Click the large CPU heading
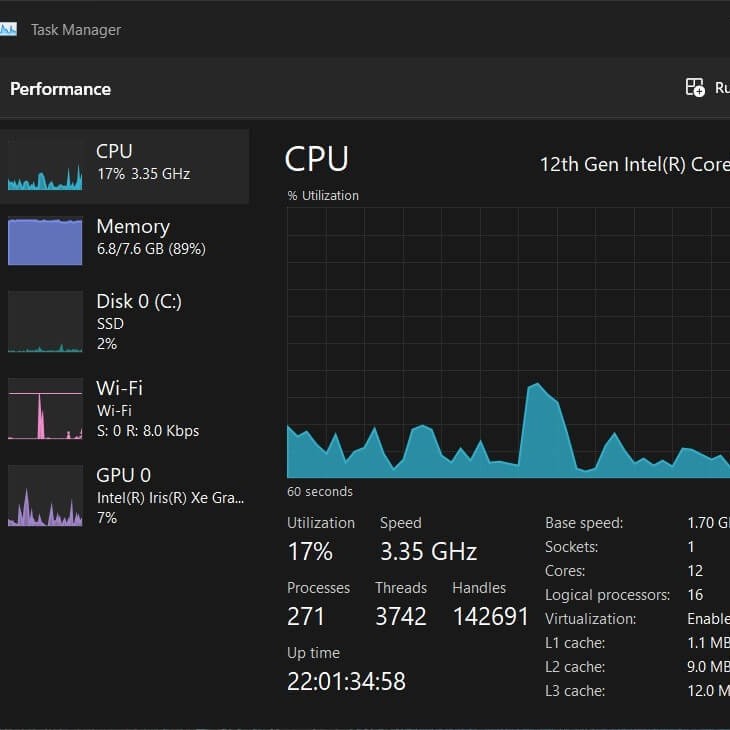This screenshot has height=730, width=730. 317,159
